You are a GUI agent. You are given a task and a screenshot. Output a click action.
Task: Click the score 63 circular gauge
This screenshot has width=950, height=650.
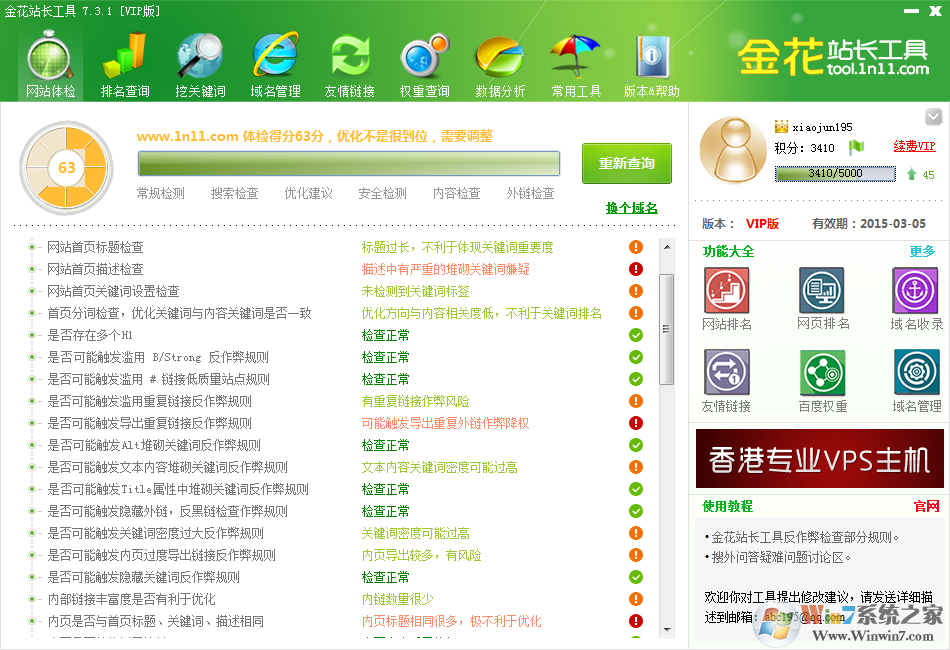click(x=67, y=168)
